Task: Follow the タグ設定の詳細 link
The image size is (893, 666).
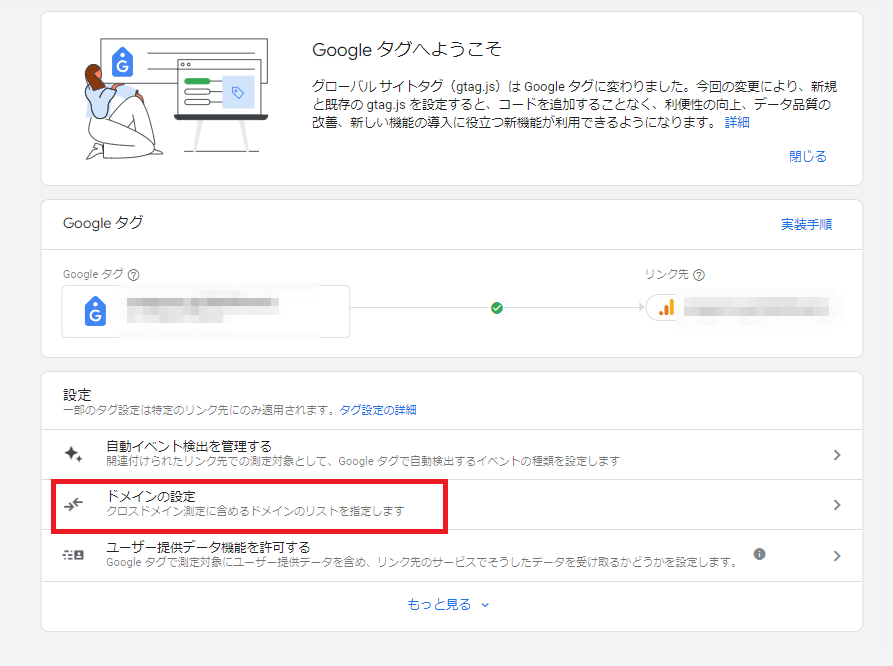Action: [x=378, y=410]
